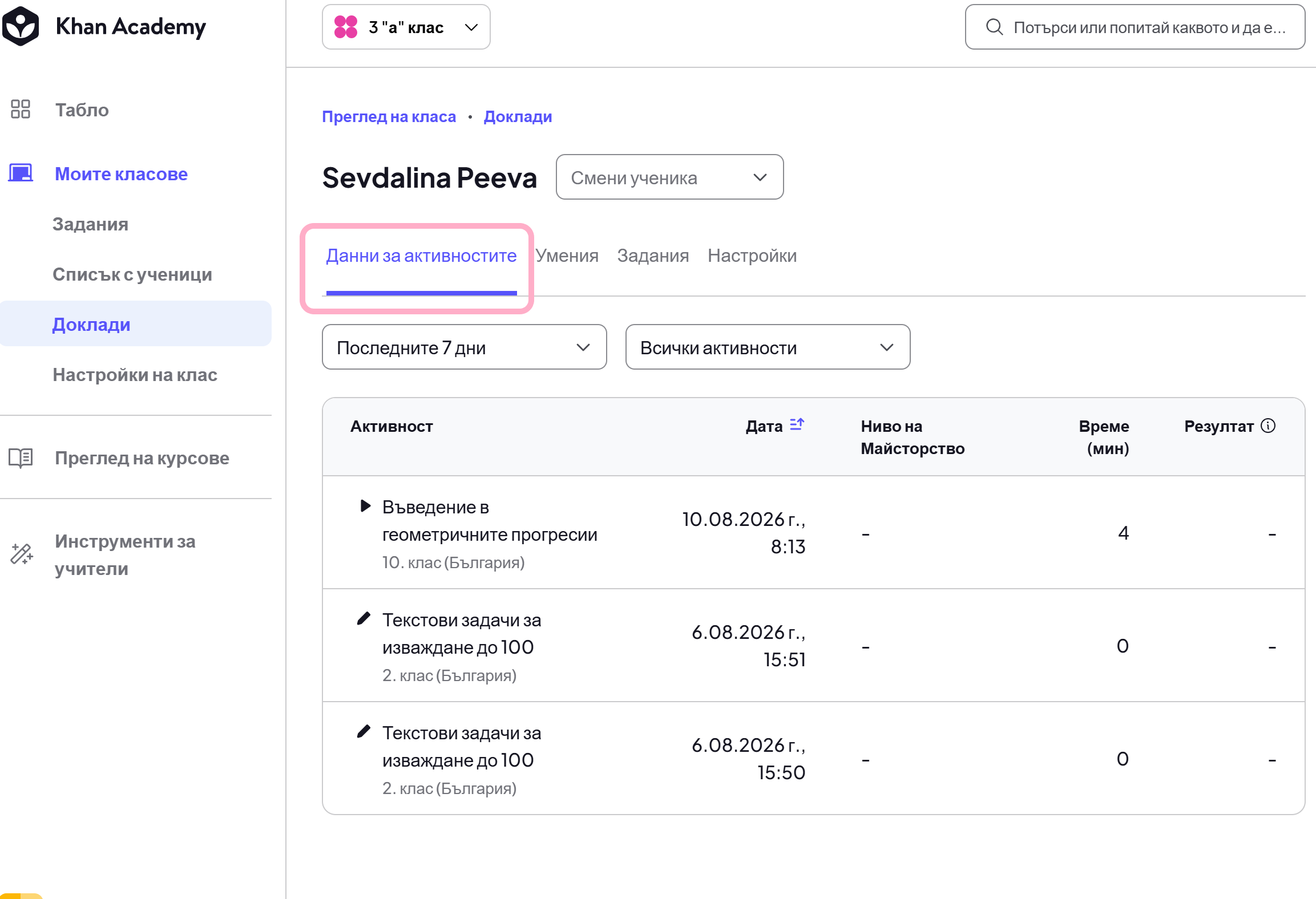1316x899 pixels.
Task: Open Списък с ученици
Action: point(132,274)
